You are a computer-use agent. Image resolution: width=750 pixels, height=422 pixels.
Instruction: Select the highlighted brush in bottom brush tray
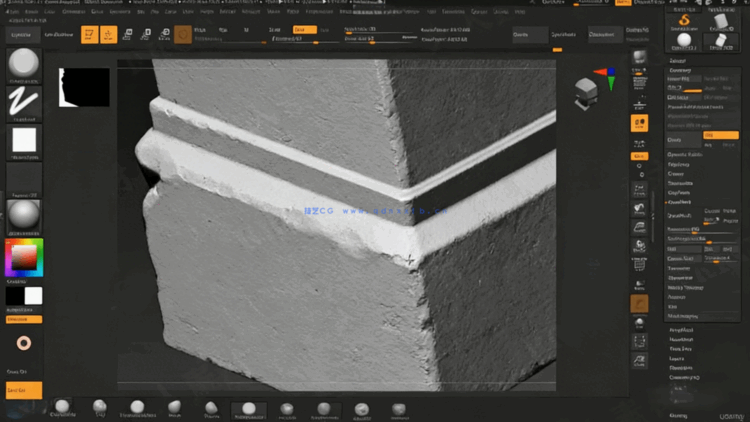tap(249, 410)
